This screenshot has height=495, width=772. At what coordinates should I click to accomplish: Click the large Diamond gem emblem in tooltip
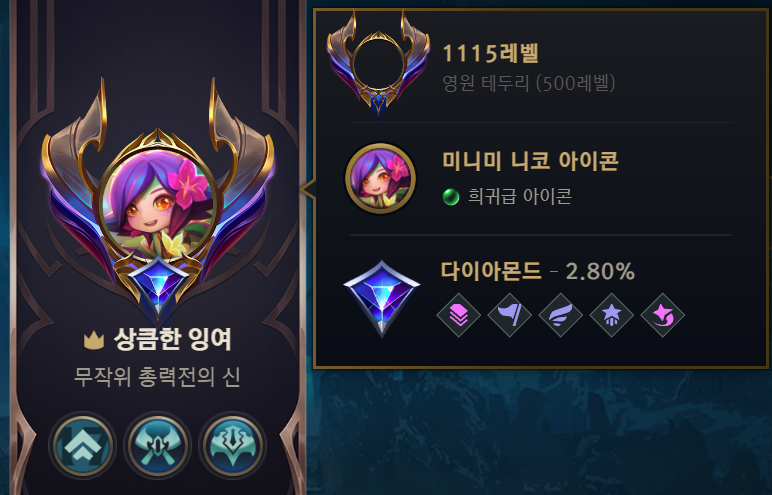pyautogui.click(x=382, y=298)
